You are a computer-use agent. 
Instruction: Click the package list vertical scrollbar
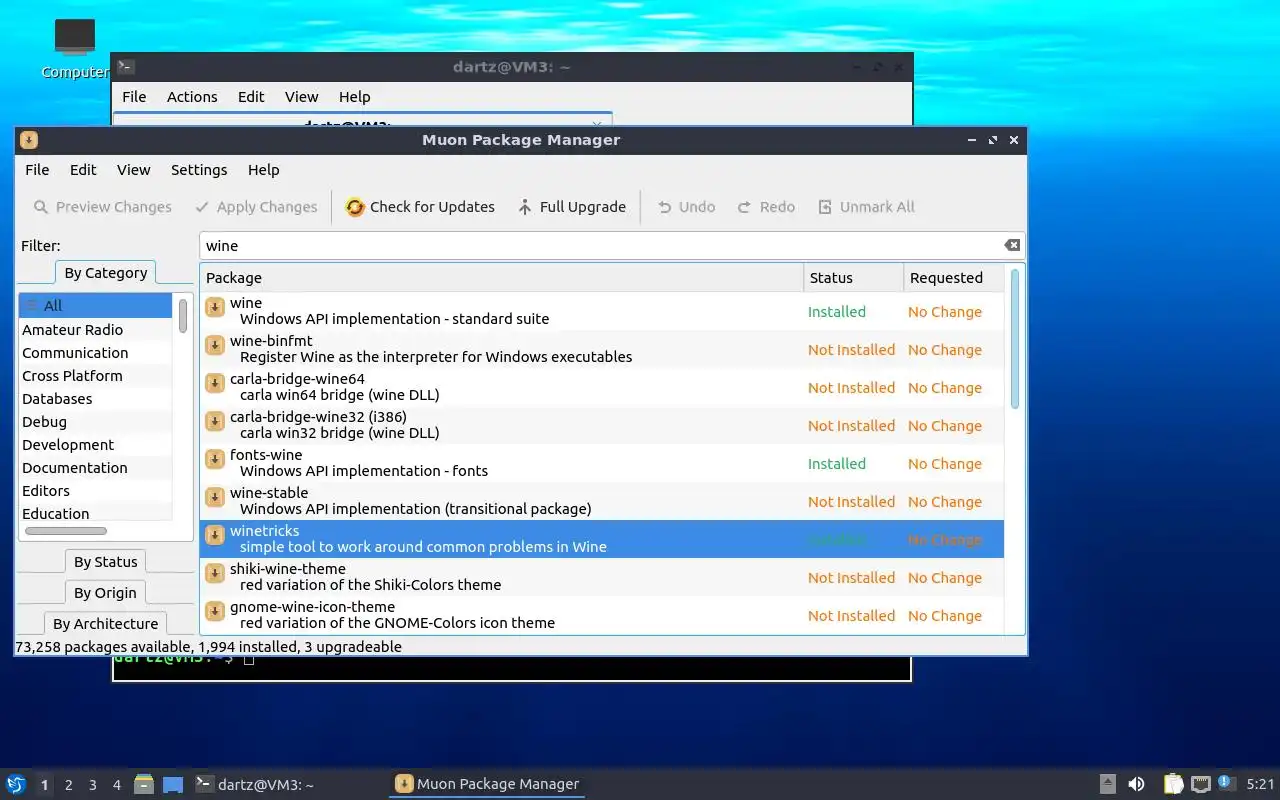[x=1015, y=340]
